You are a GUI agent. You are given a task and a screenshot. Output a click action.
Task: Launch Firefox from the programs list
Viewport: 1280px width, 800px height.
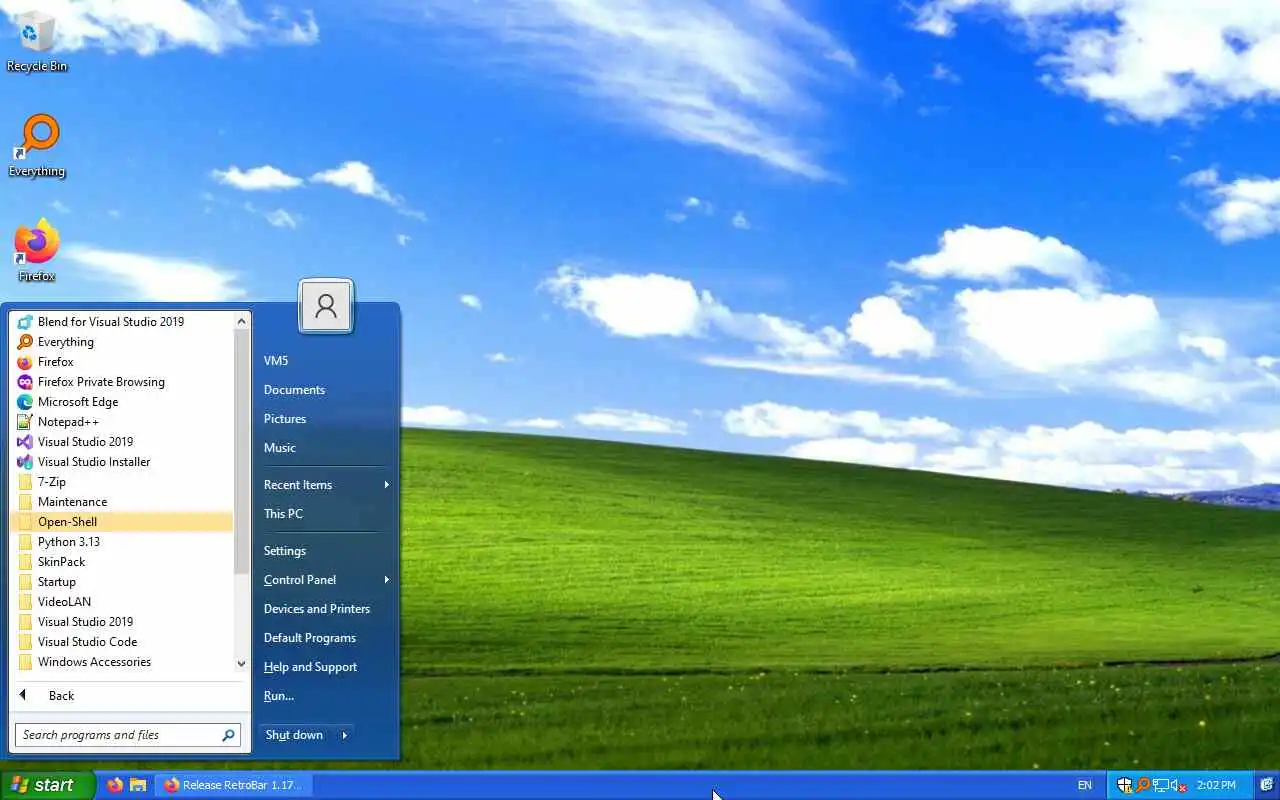point(122,362)
